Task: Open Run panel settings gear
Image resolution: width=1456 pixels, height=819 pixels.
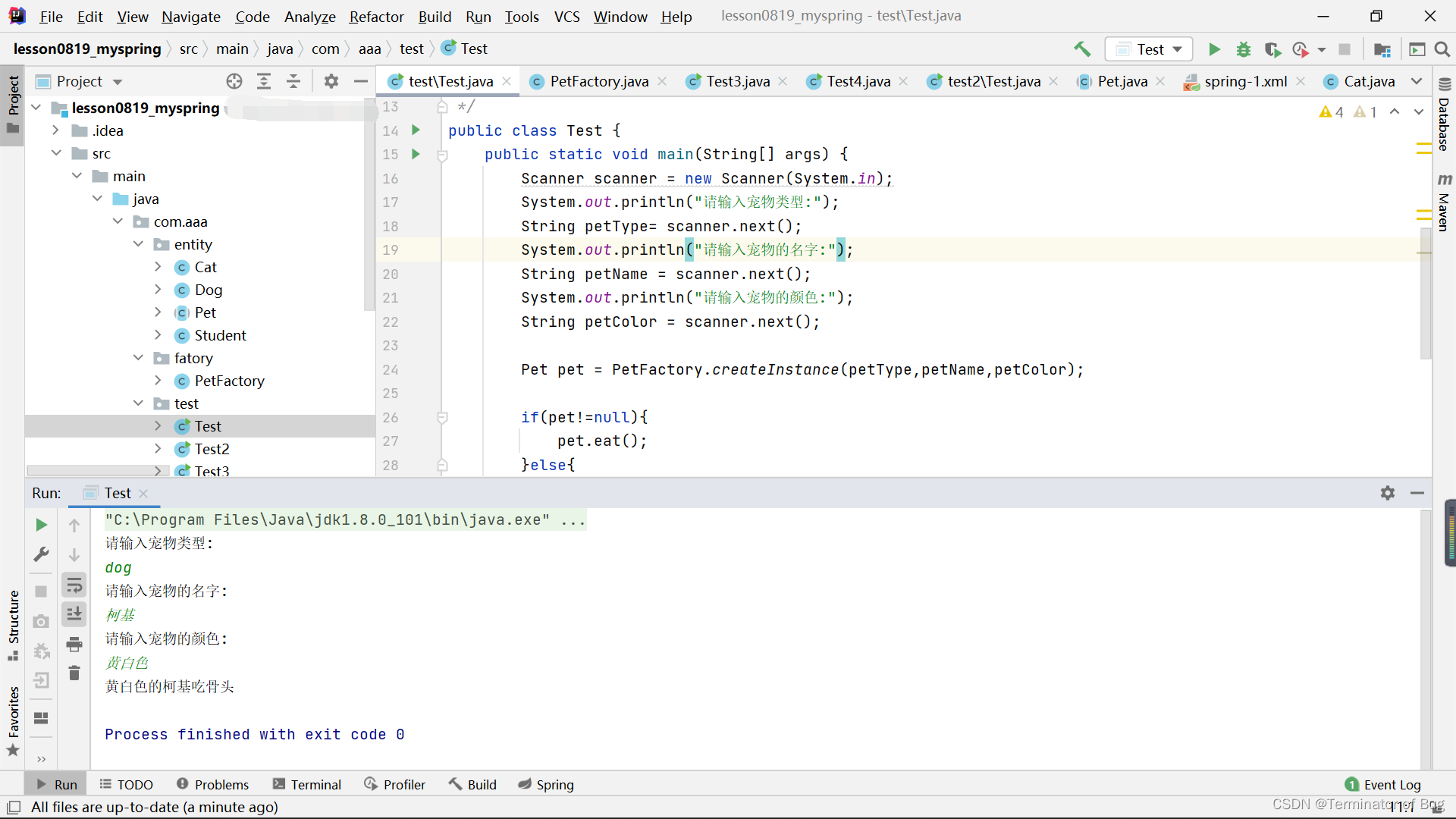Action: (x=1388, y=493)
